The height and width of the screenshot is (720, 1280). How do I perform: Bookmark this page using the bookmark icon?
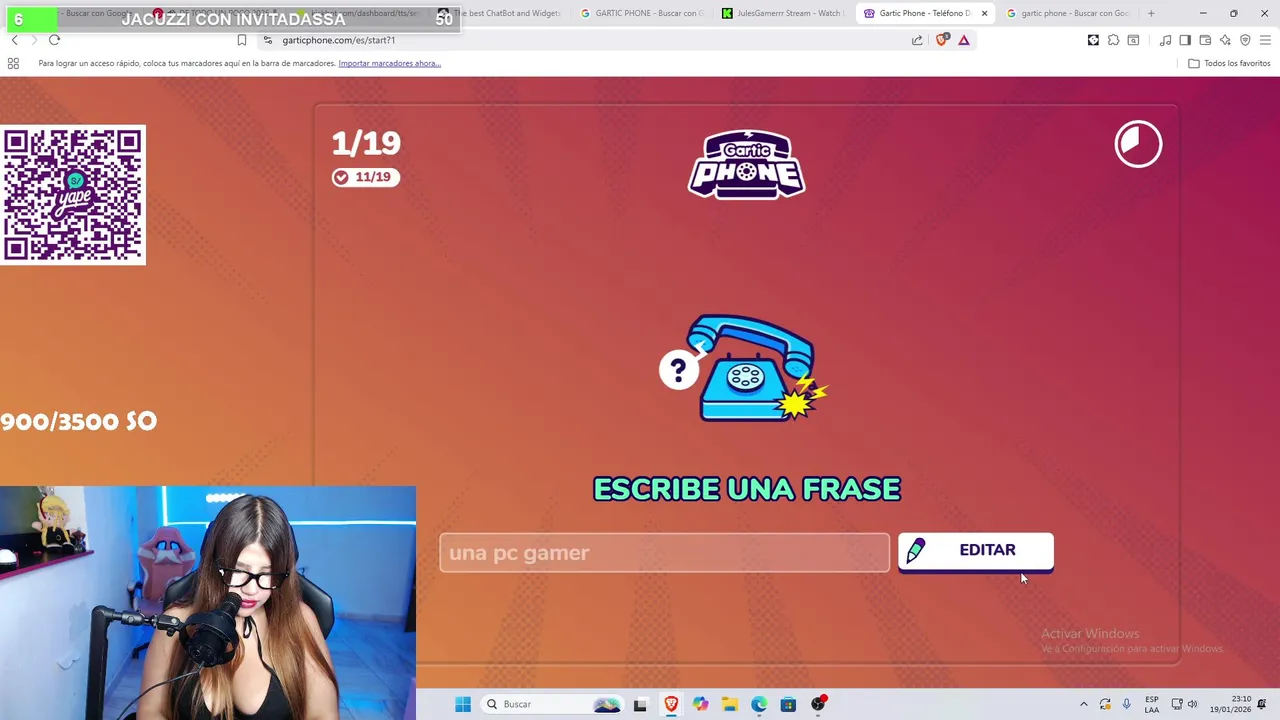point(241,40)
